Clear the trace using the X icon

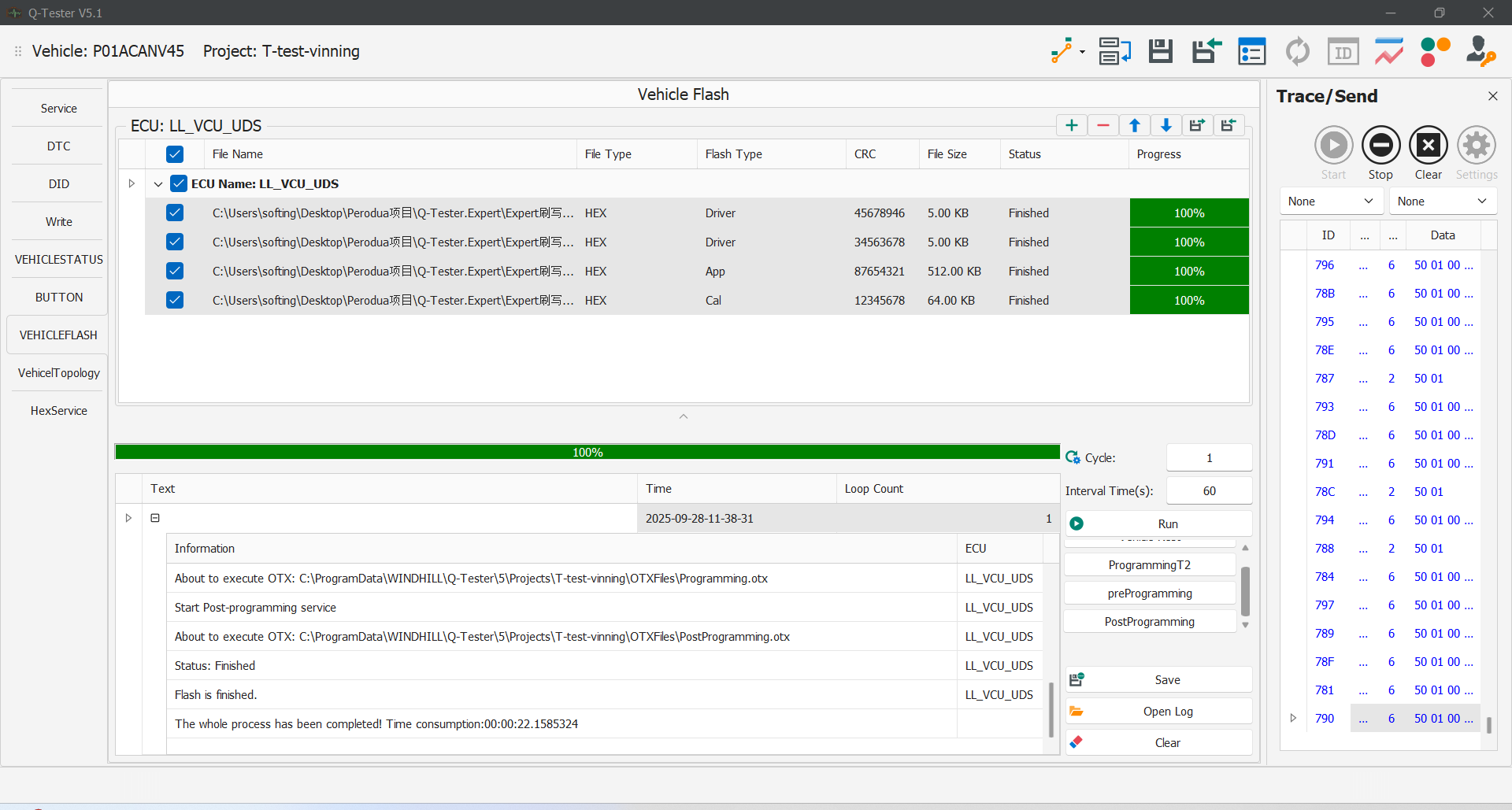click(x=1428, y=146)
